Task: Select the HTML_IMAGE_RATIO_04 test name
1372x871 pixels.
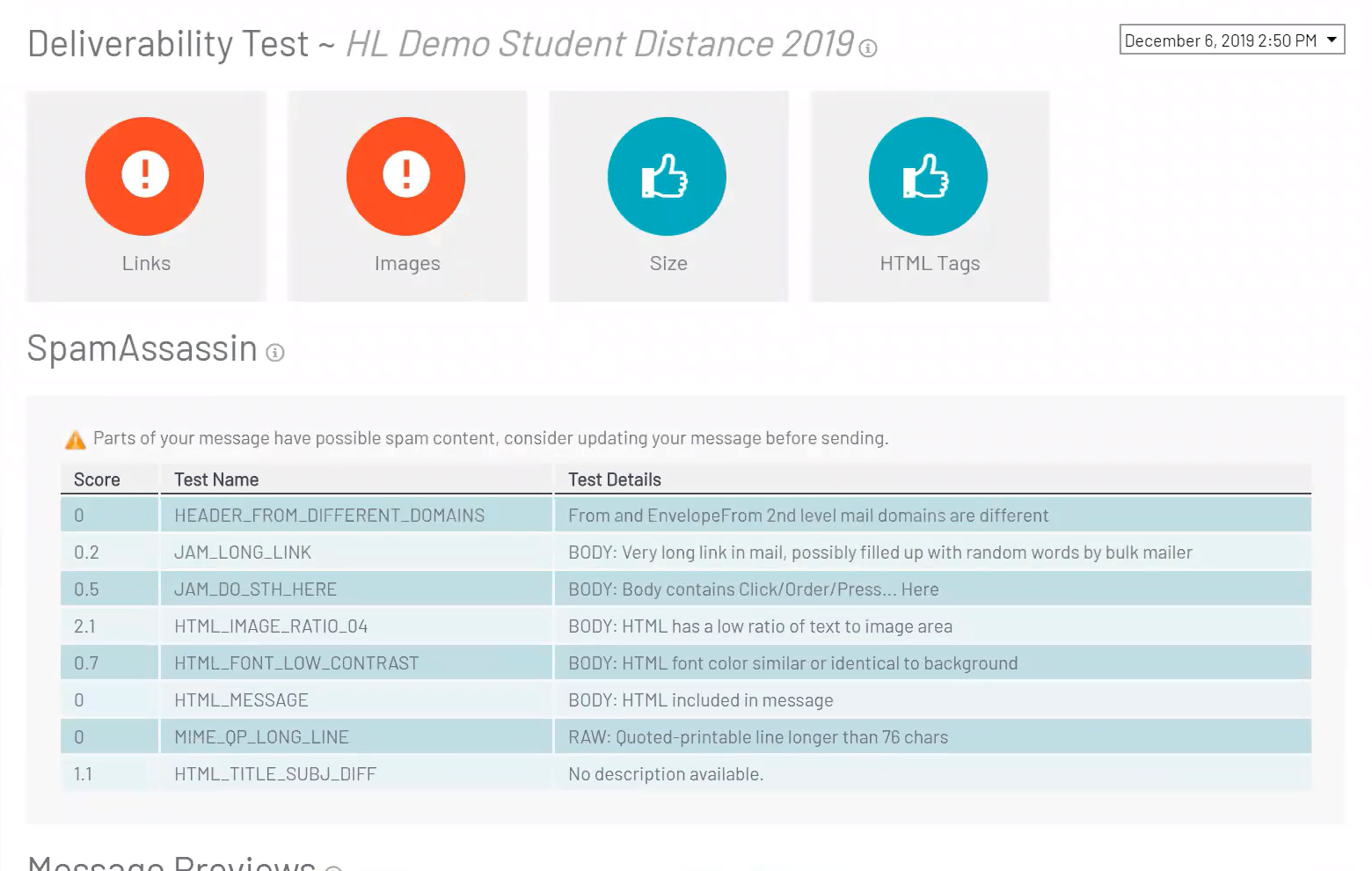Action: (x=271, y=626)
